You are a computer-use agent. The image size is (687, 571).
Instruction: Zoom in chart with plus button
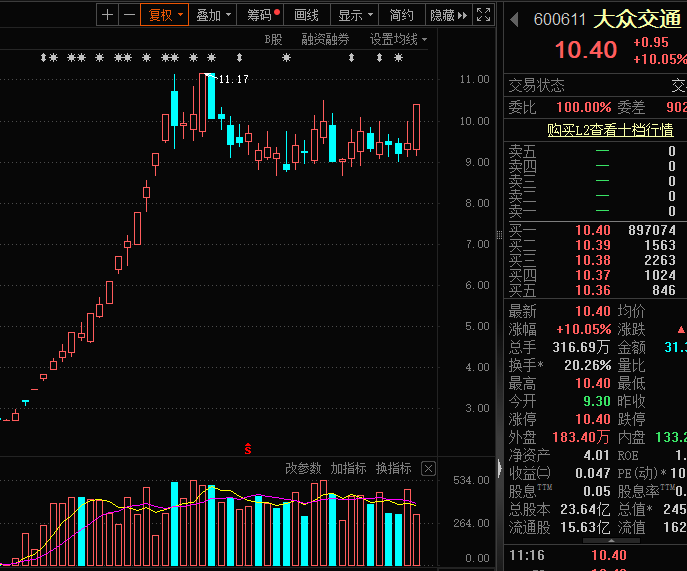107,15
